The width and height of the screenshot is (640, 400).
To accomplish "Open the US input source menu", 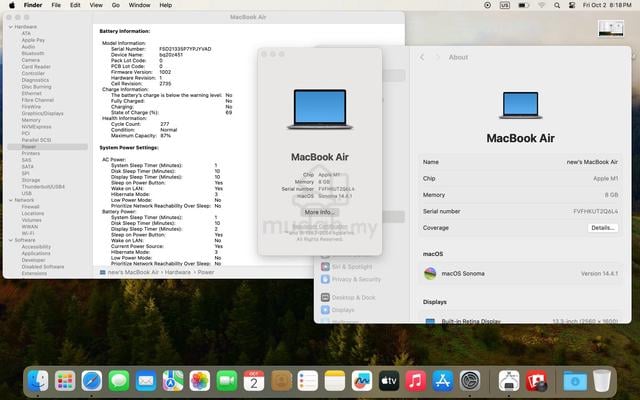I will point(505,5).
